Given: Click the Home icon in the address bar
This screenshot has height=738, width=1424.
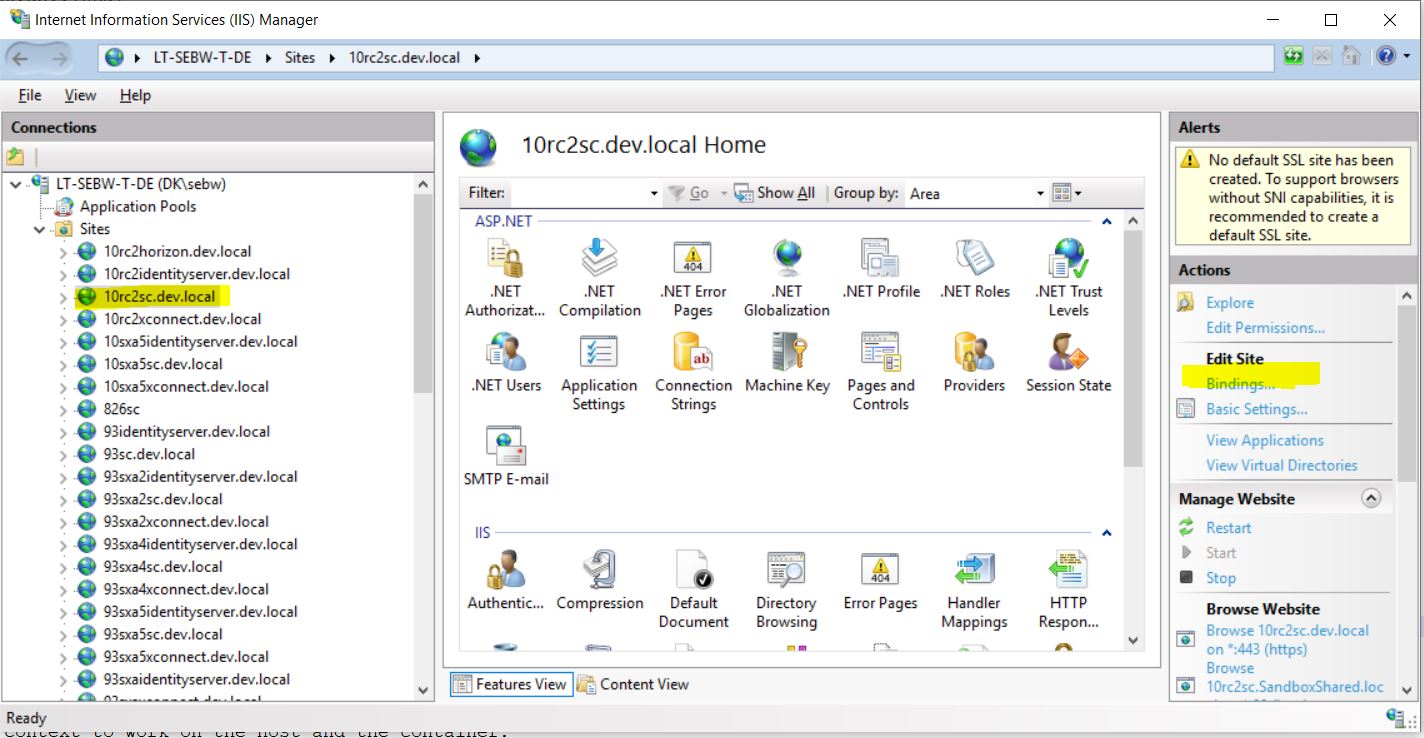Looking at the screenshot, I should pos(1350,56).
